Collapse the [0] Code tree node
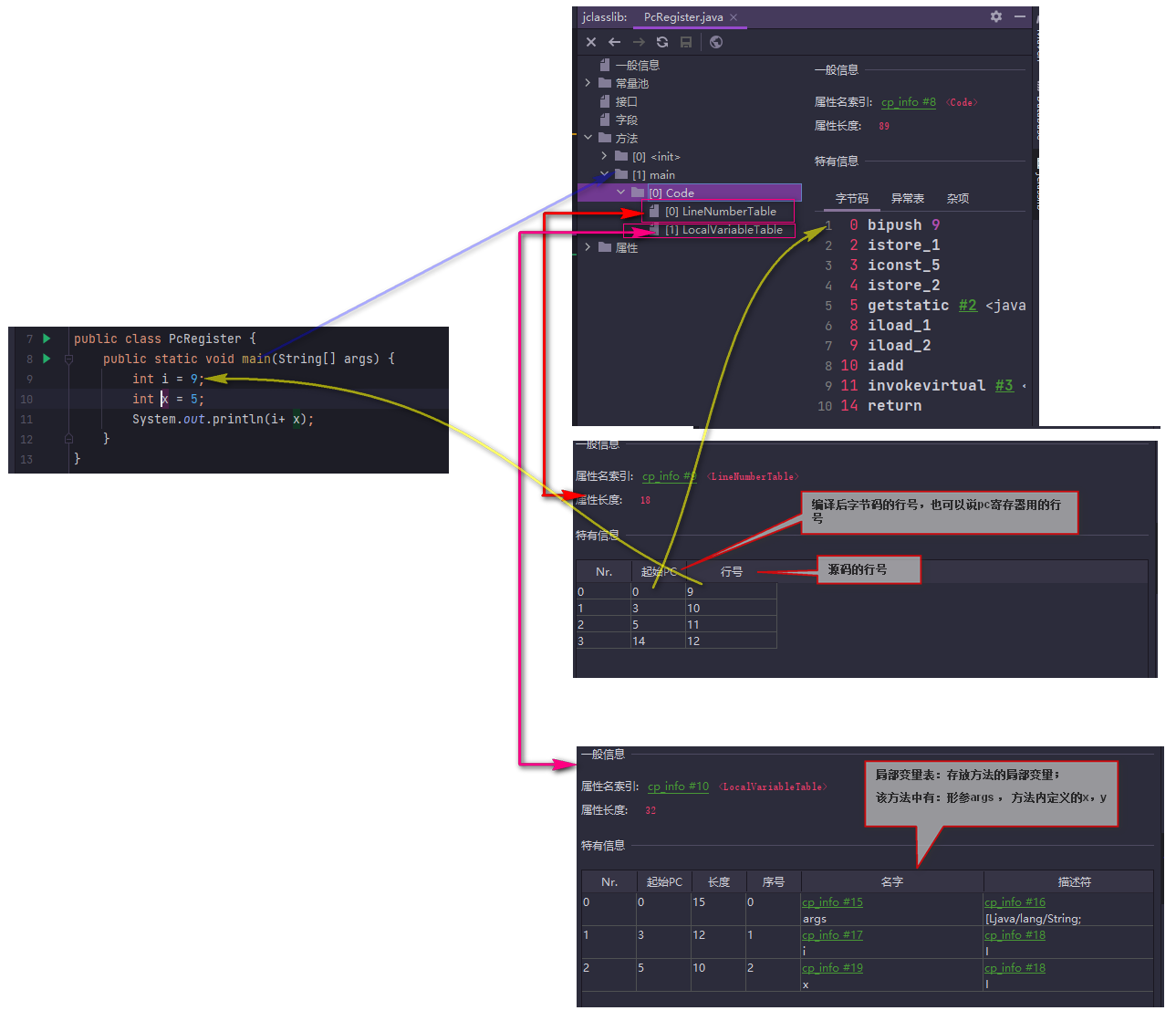Image resolution: width=1176 pixels, height=1021 pixels. pyautogui.click(x=621, y=193)
